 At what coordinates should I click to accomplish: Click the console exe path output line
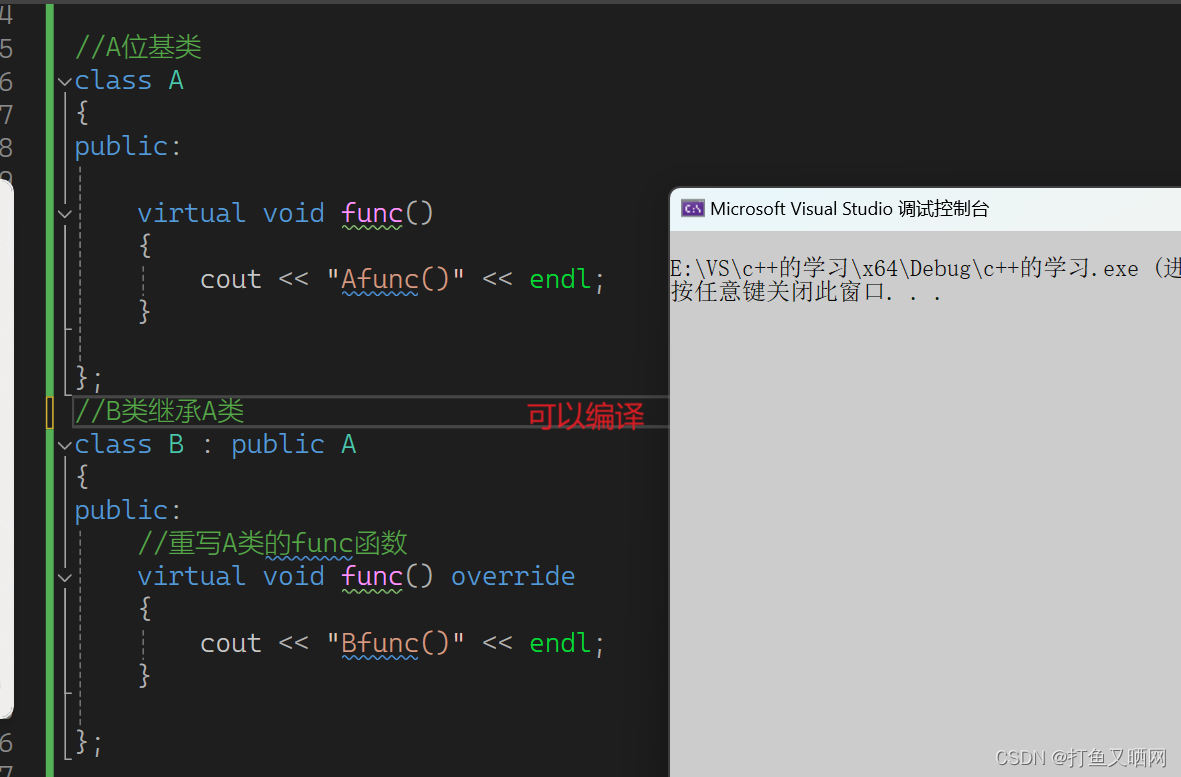click(x=920, y=269)
